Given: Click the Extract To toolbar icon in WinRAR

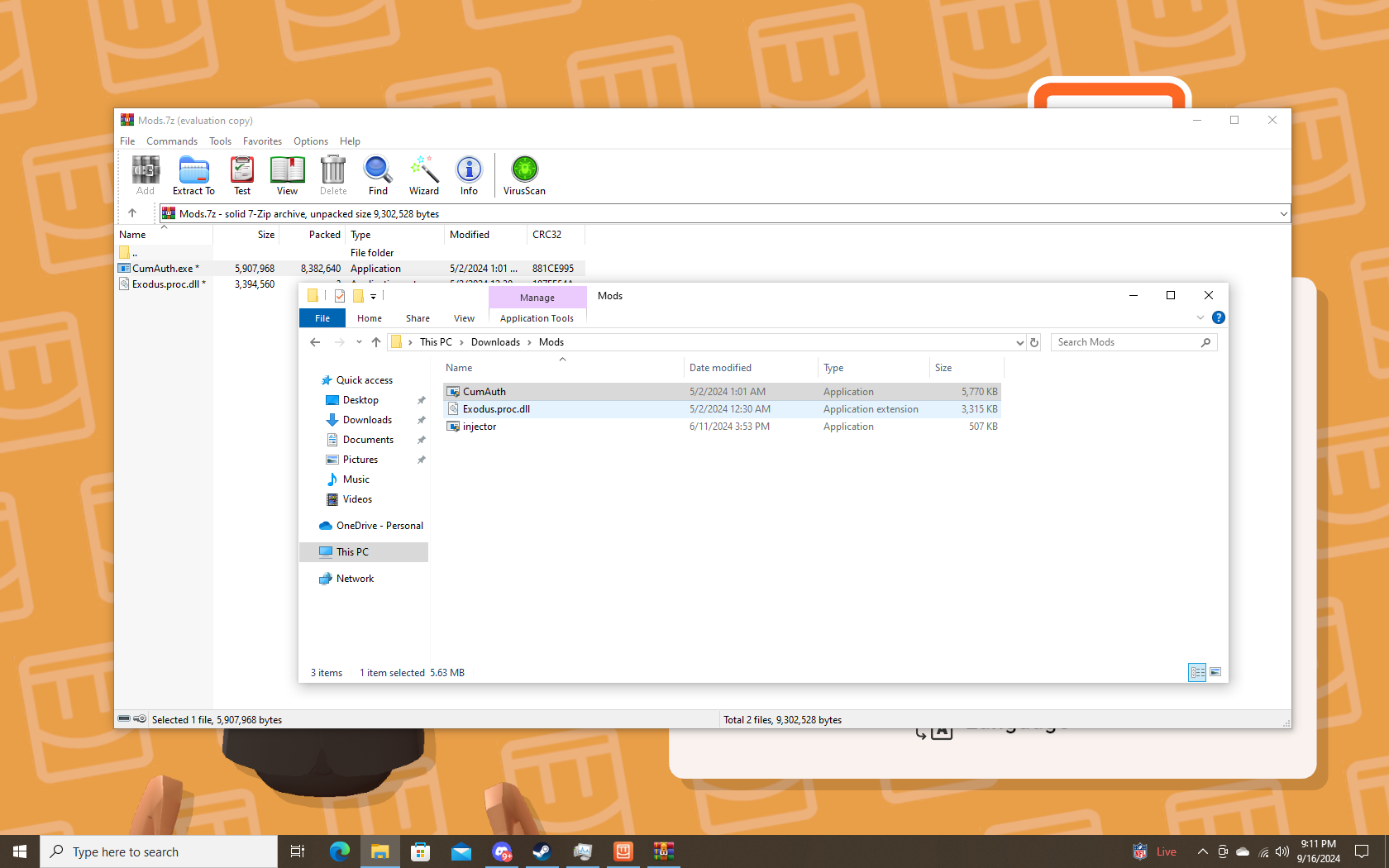Looking at the screenshot, I should [x=193, y=175].
